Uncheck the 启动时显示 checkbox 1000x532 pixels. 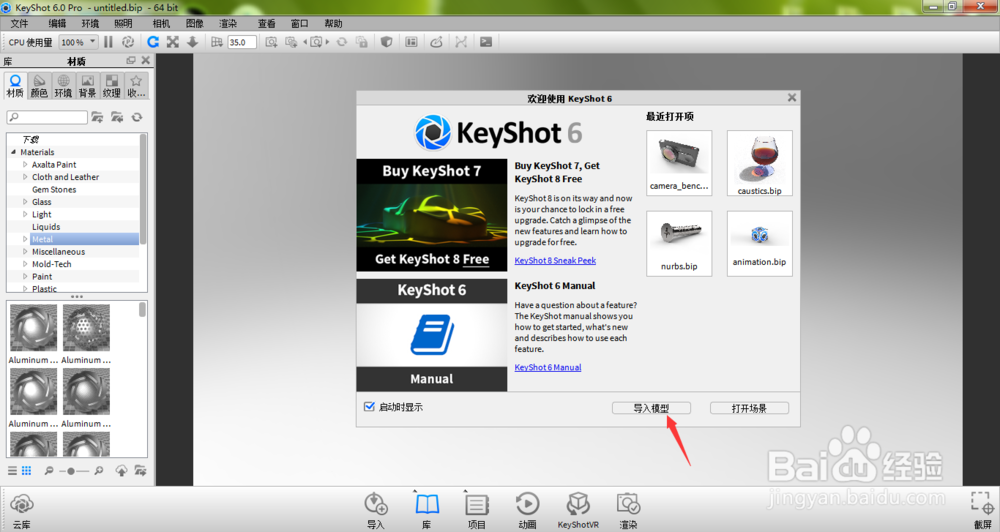click(369, 406)
